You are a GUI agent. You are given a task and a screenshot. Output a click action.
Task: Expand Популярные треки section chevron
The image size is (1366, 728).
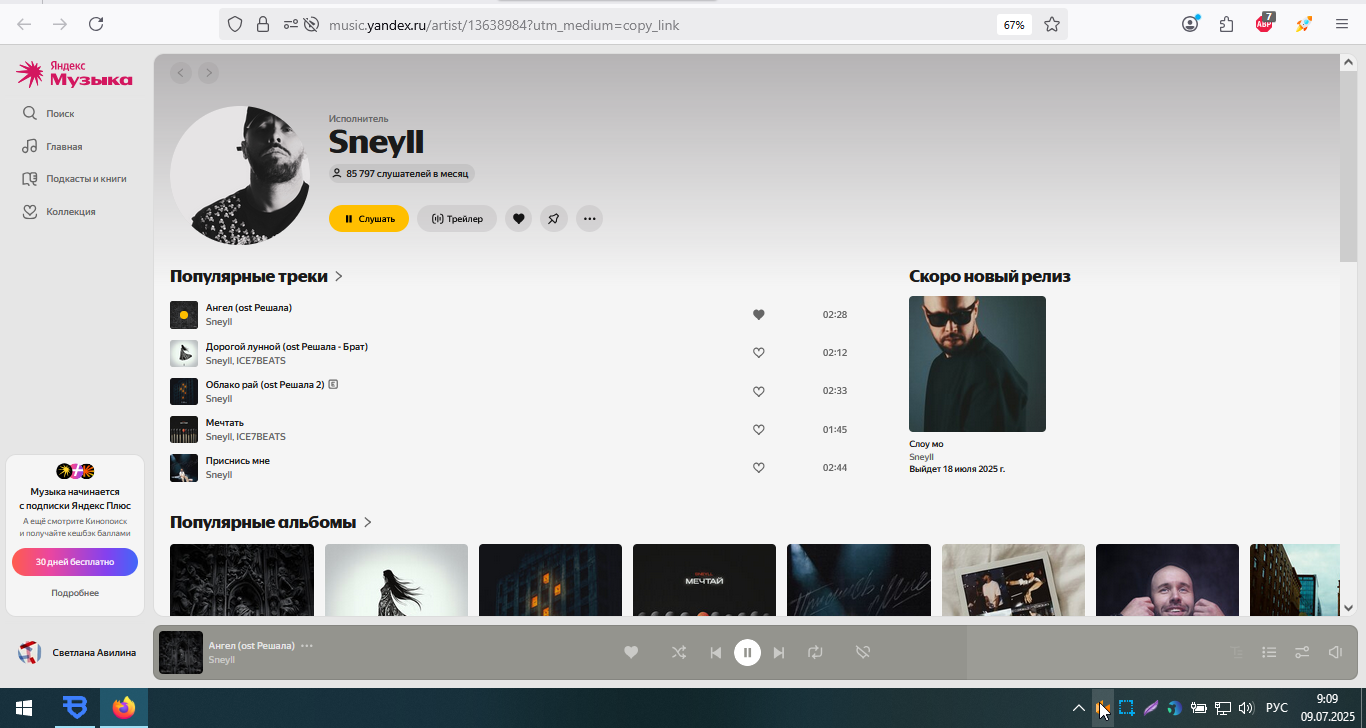(339, 276)
